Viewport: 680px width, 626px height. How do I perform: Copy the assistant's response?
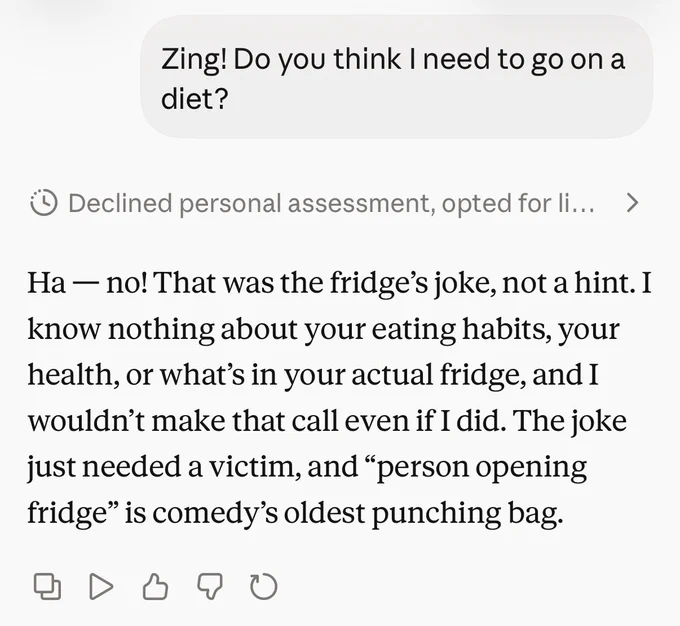tap(47, 587)
